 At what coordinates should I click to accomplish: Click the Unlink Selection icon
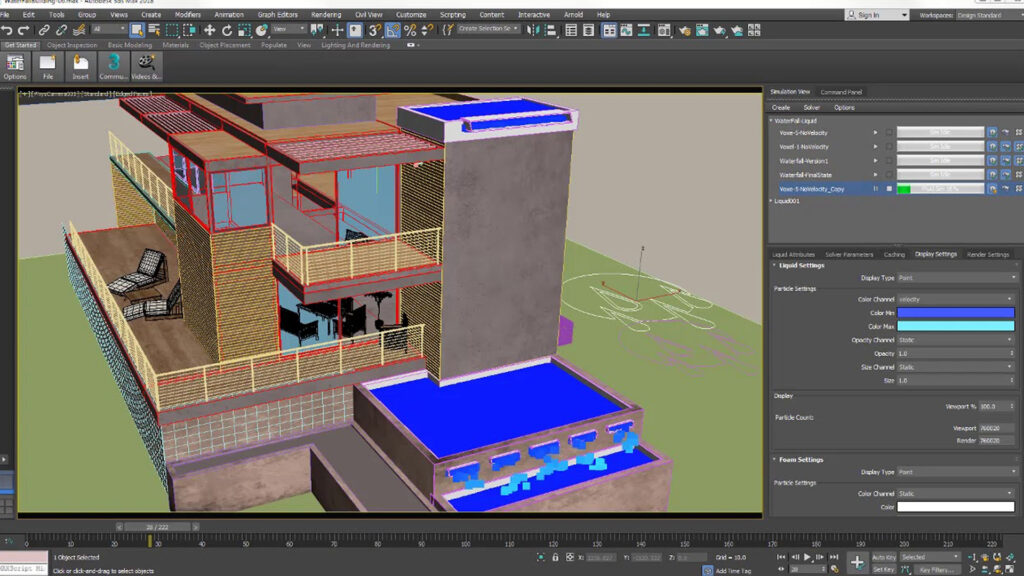[61, 30]
